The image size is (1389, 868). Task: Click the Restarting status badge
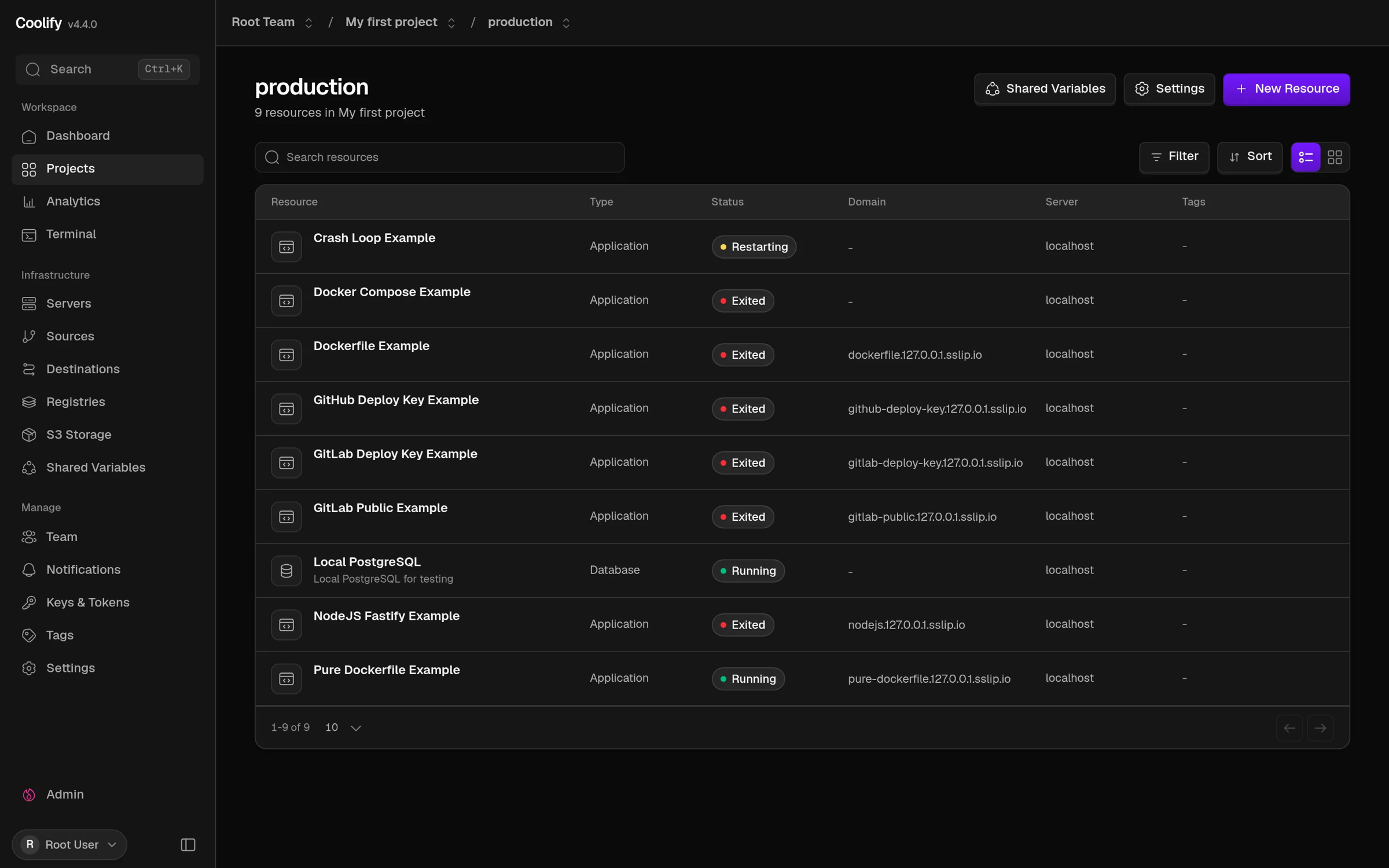click(754, 247)
